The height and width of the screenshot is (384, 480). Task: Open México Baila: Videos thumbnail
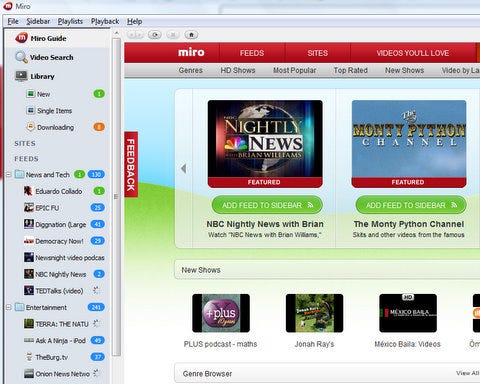click(408, 313)
